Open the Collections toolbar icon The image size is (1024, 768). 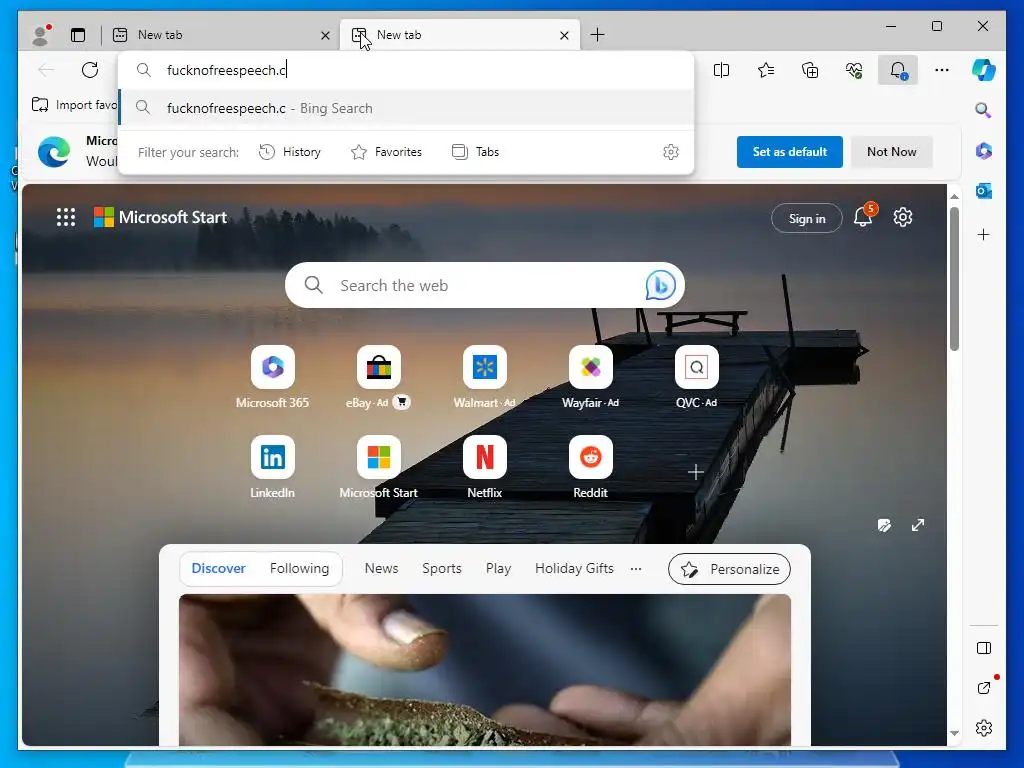(810, 70)
